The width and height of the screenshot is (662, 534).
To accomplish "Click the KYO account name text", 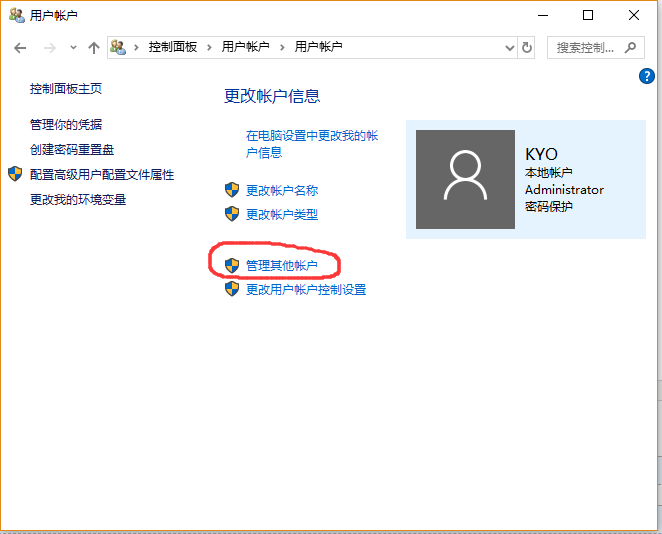I will [541, 154].
